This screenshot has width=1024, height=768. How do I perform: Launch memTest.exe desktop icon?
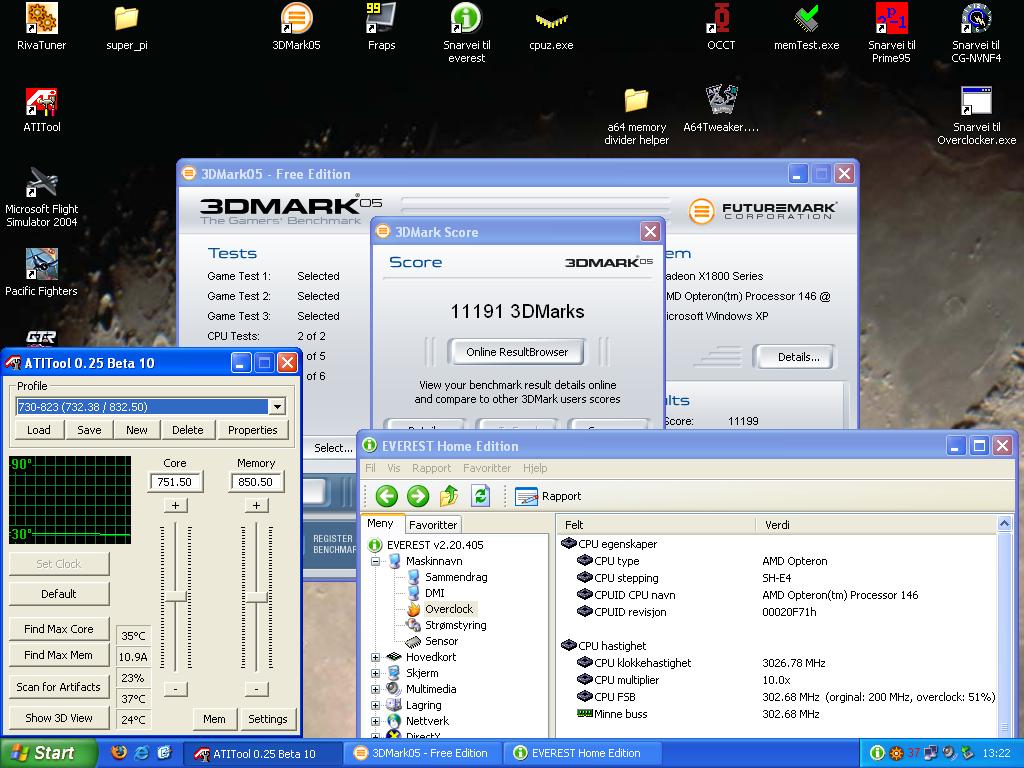807,26
